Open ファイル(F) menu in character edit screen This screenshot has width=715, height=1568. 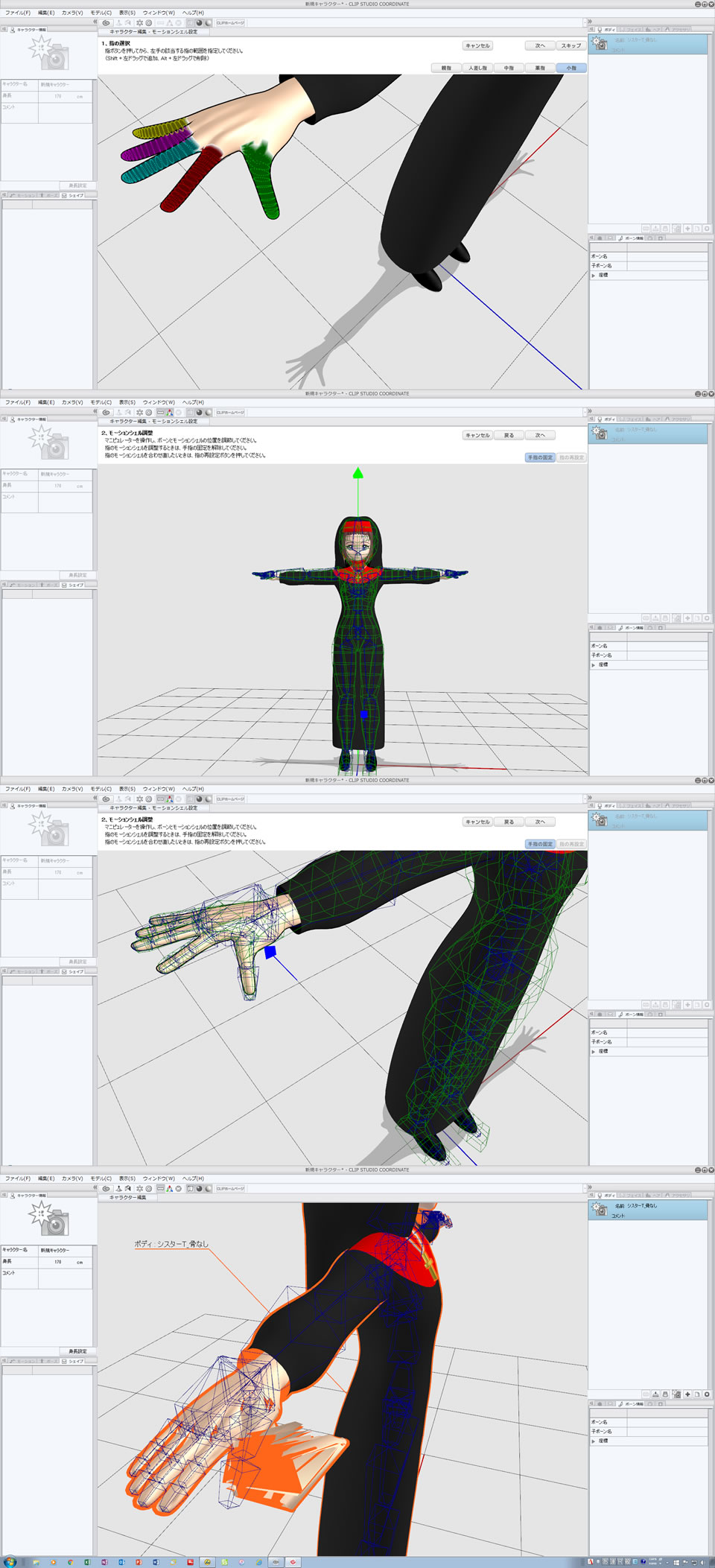click(x=18, y=1178)
